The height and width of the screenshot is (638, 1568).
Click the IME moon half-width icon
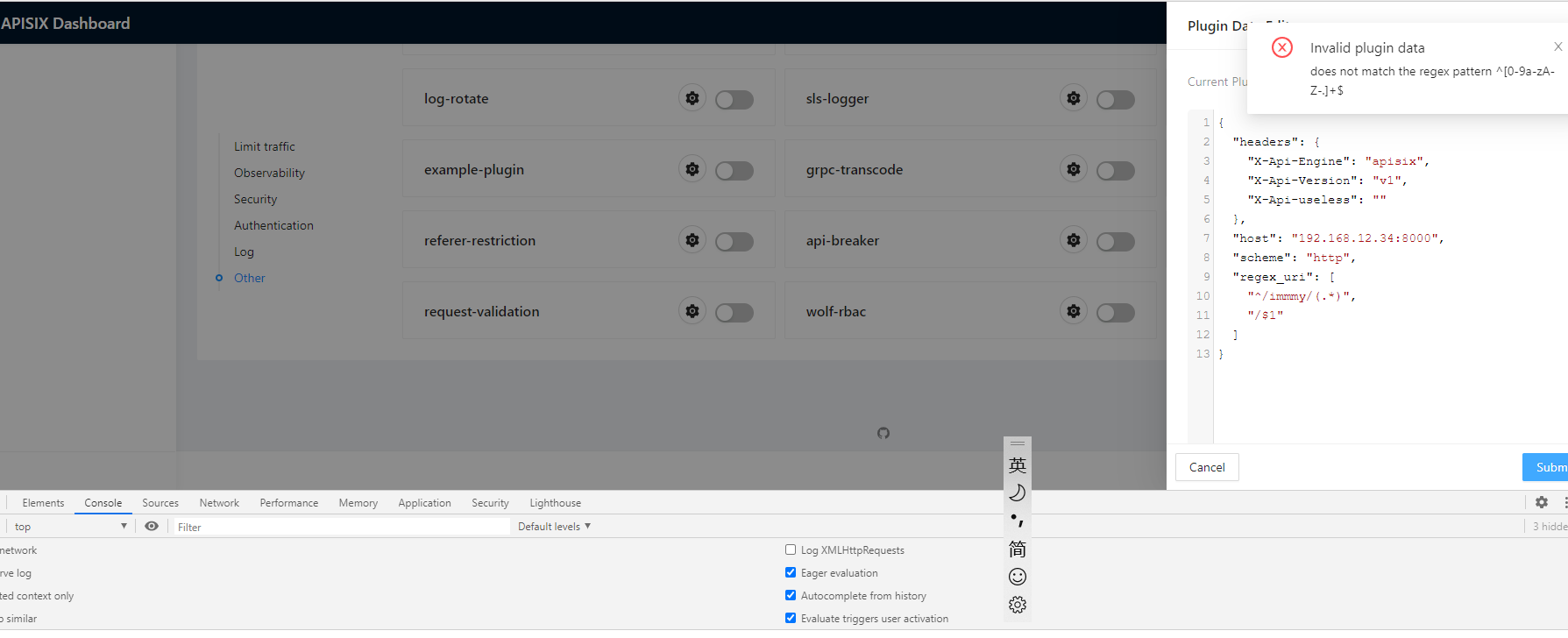(1017, 493)
